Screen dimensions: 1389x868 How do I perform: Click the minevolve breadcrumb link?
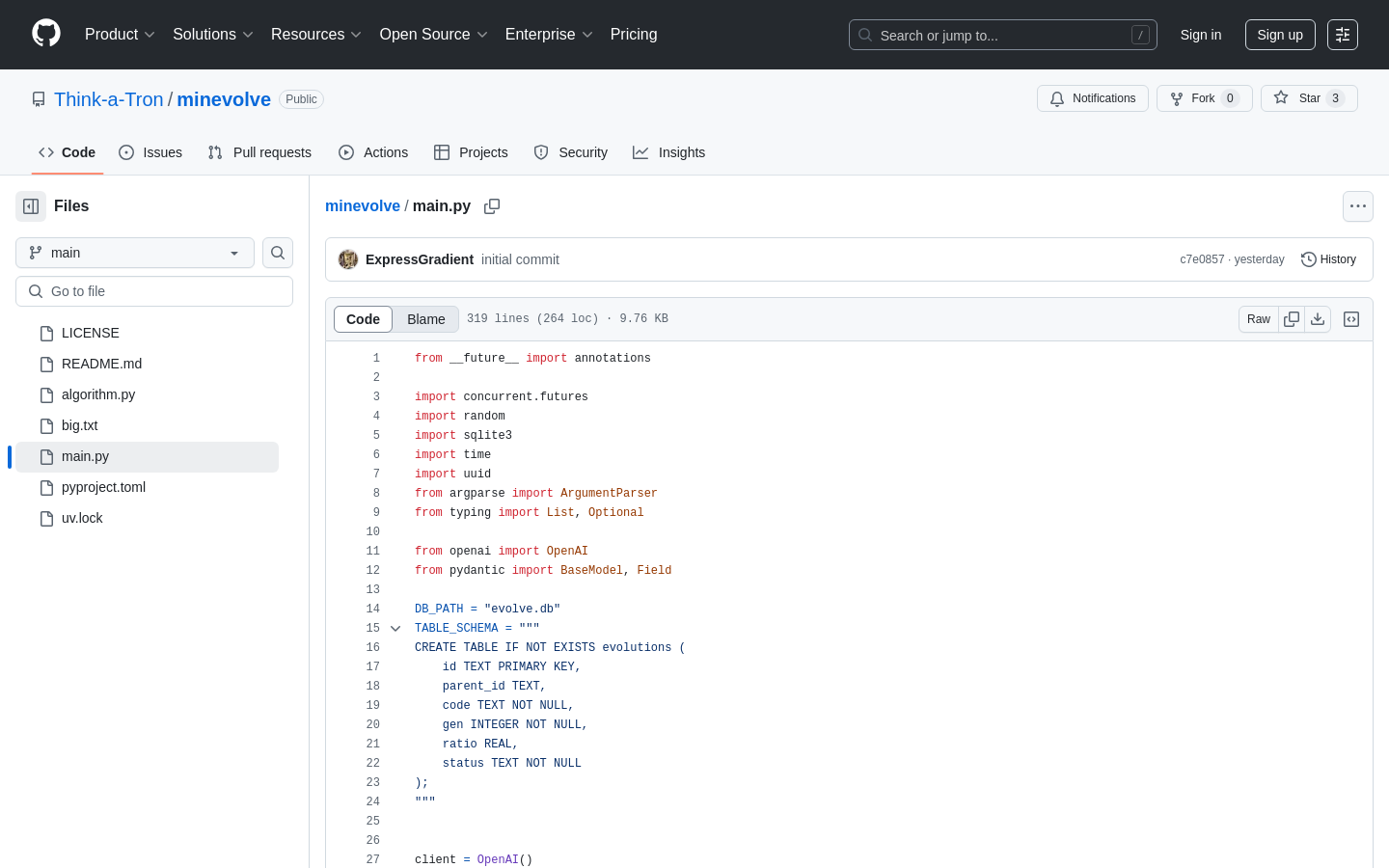coord(363,205)
